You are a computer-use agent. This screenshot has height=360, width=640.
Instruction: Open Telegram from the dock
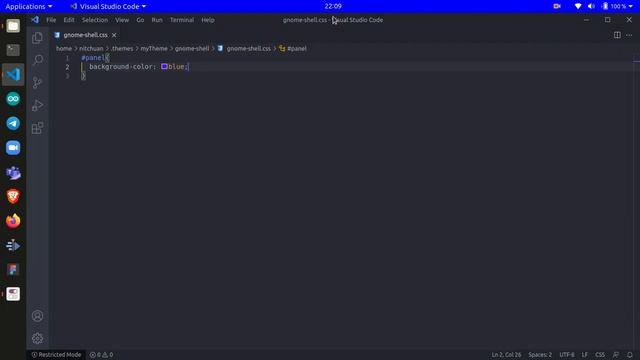(x=13, y=123)
